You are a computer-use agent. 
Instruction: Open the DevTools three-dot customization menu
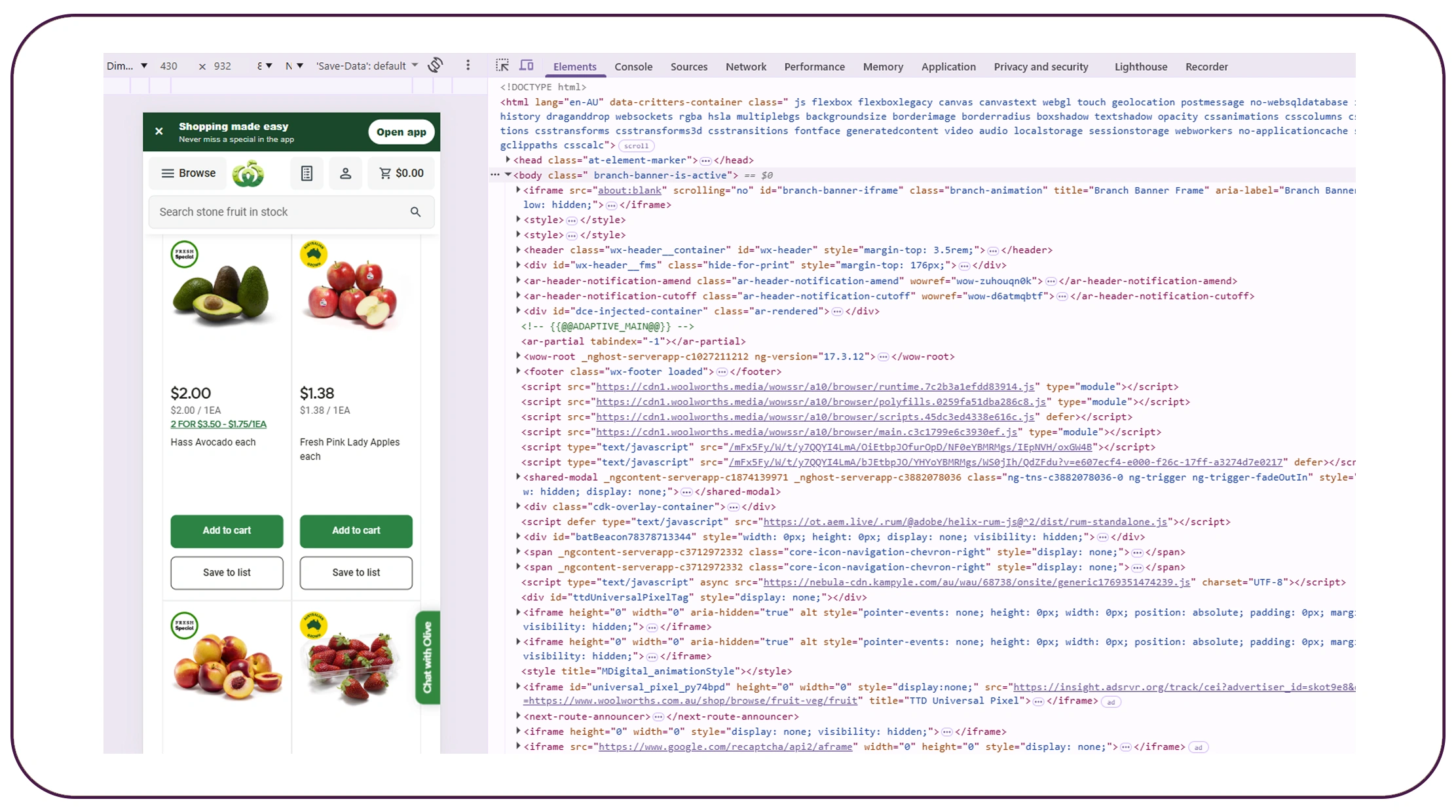tap(468, 65)
